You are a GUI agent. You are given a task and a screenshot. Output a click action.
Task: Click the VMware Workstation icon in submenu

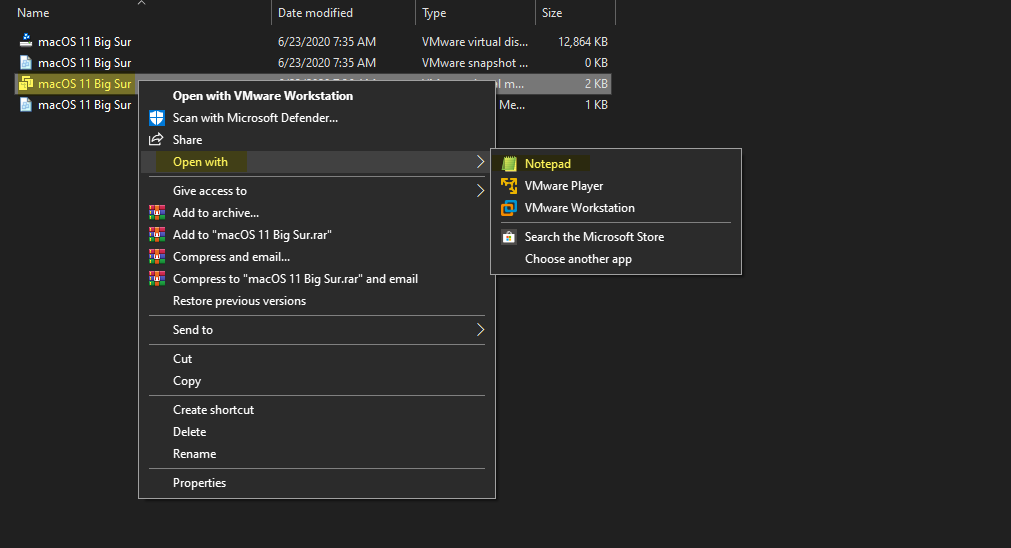(509, 208)
